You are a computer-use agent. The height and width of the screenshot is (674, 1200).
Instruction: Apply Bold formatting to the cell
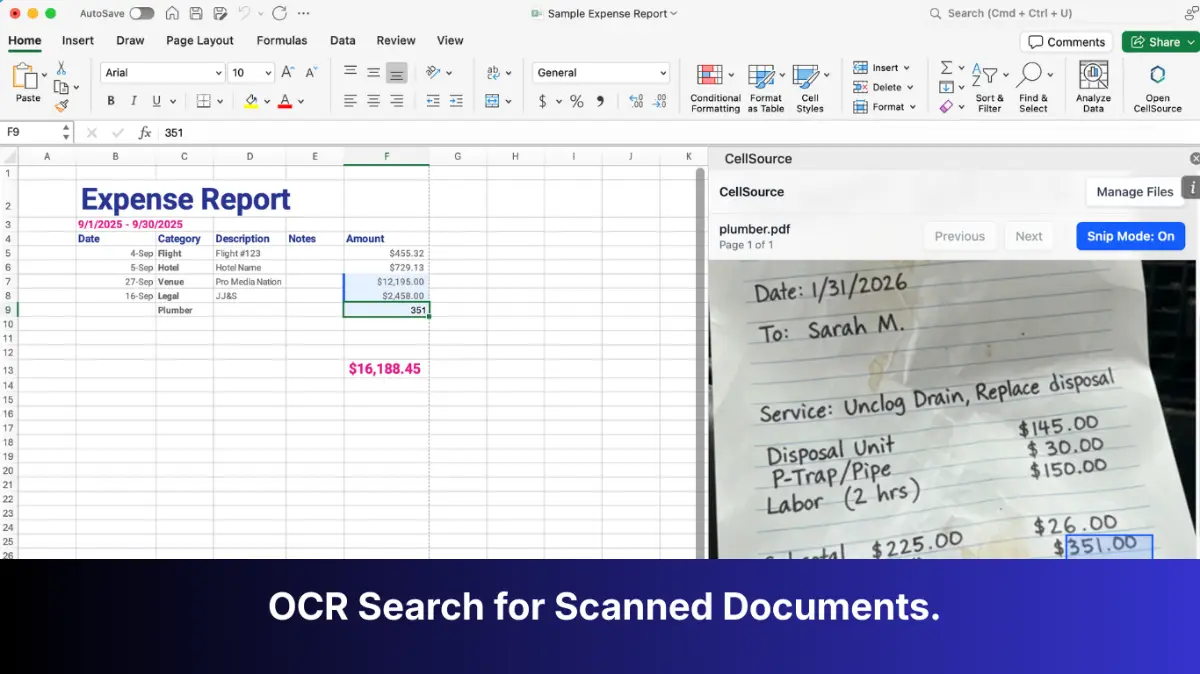coord(111,101)
